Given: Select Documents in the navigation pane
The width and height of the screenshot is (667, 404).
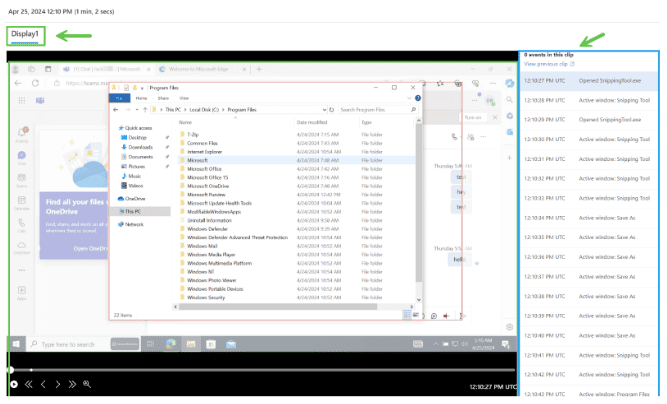Looking at the screenshot, I should point(137,157).
